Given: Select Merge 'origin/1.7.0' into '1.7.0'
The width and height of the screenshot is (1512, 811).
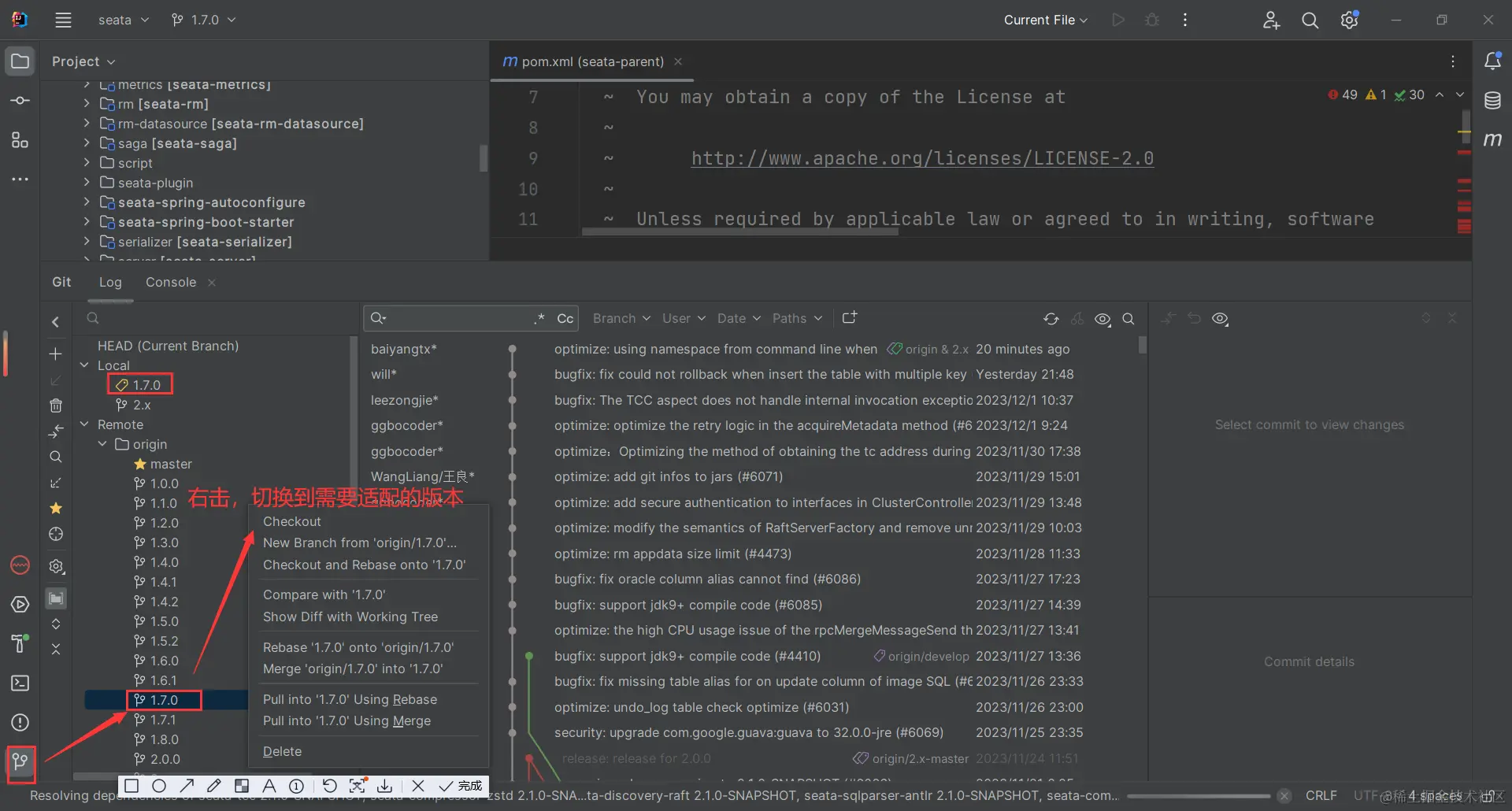Looking at the screenshot, I should (353, 668).
